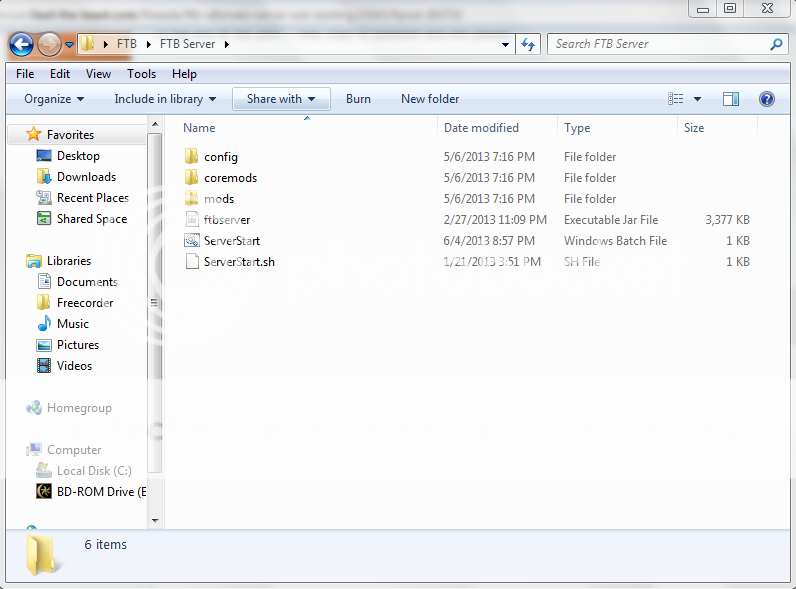Viewport: 796px width, 589px height.
Task: Open the Organize dropdown
Action: [x=54, y=99]
